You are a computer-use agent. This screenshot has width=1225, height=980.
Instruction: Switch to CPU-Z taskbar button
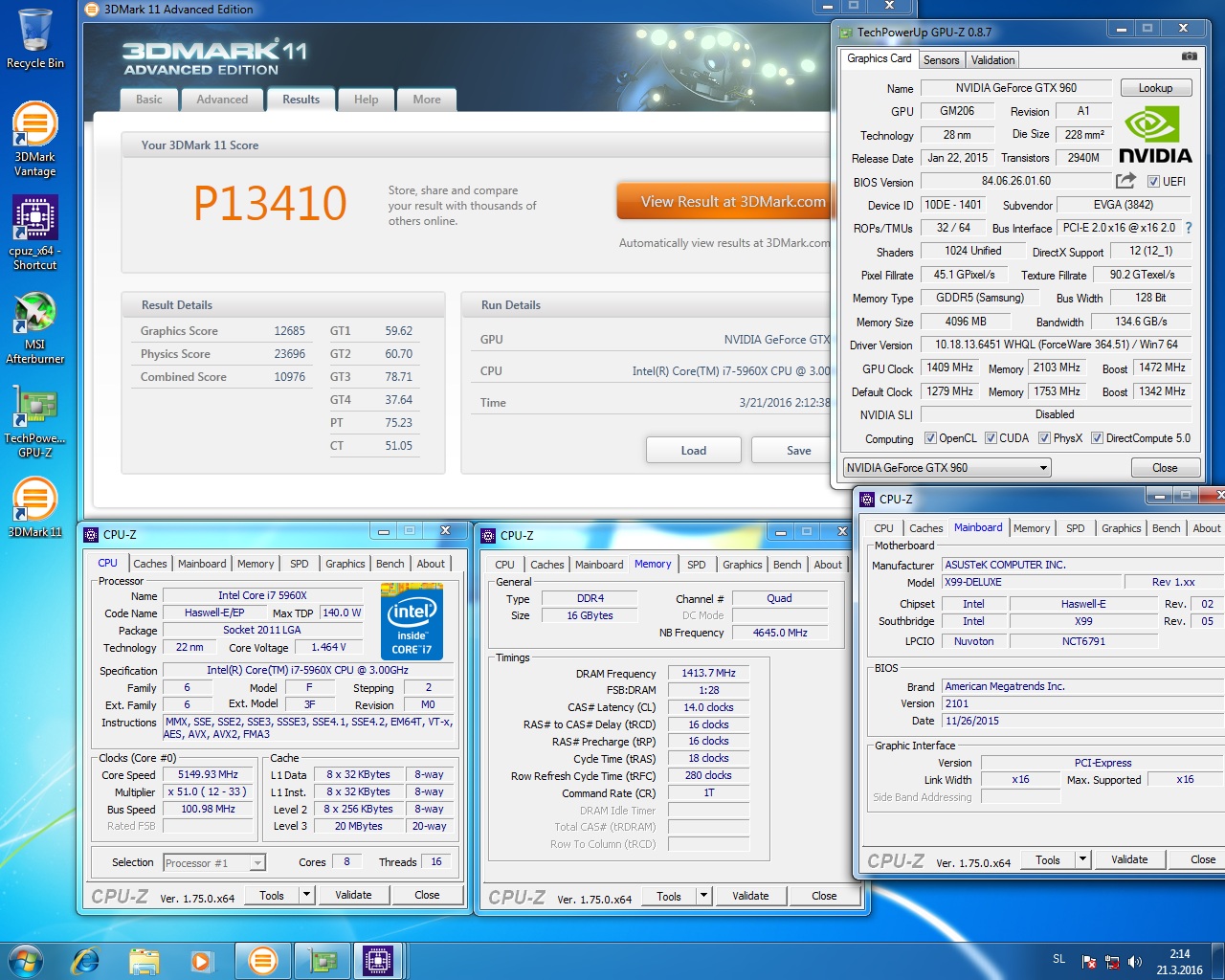[378, 960]
